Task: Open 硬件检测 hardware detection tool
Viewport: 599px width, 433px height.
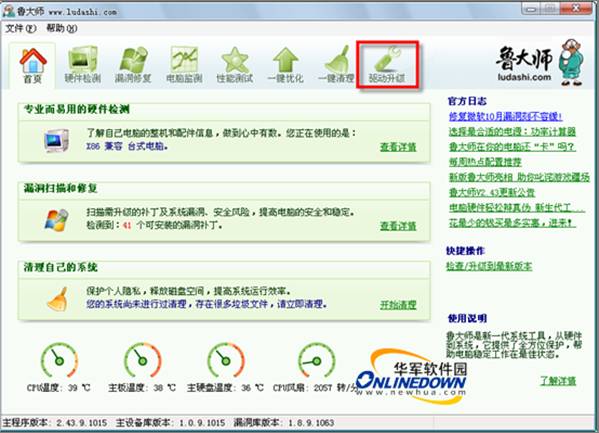Action: click(x=83, y=65)
